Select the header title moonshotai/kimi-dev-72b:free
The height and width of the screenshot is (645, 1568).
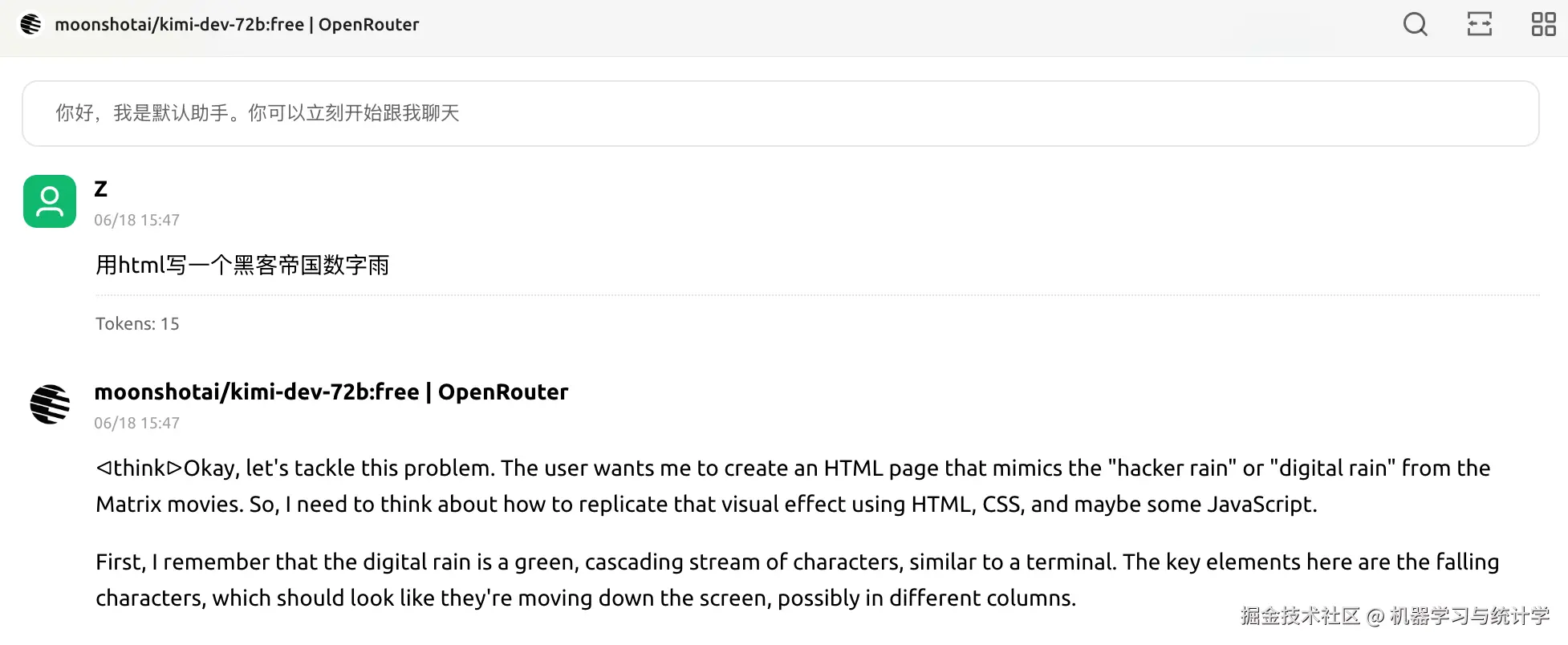(237, 24)
